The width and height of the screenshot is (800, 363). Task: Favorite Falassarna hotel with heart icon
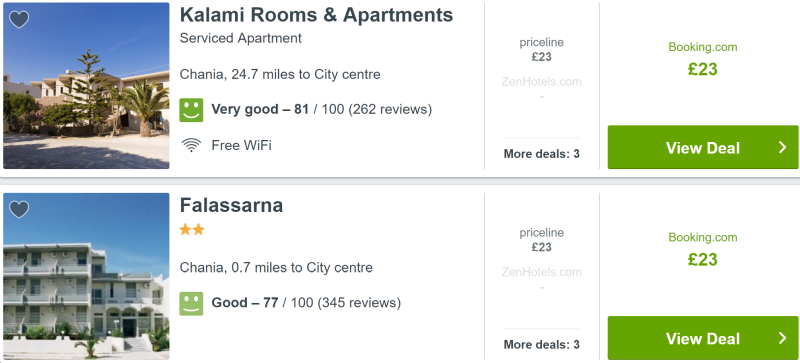19,209
